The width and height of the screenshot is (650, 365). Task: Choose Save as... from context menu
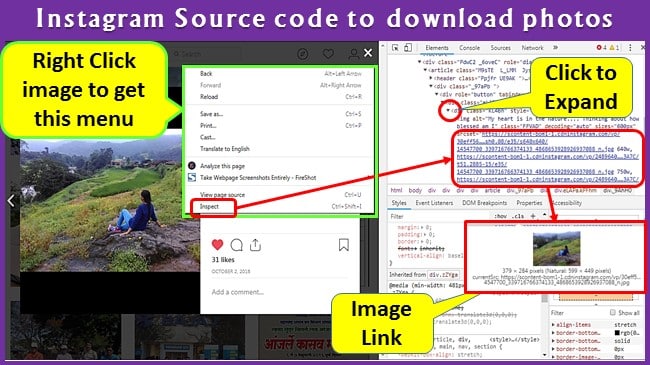pyautogui.click(x=280, y=114)
